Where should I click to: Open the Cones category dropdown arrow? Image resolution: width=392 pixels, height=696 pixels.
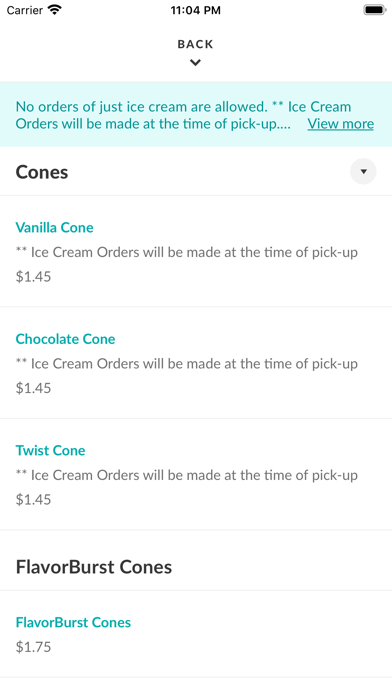tap(363, 171)
